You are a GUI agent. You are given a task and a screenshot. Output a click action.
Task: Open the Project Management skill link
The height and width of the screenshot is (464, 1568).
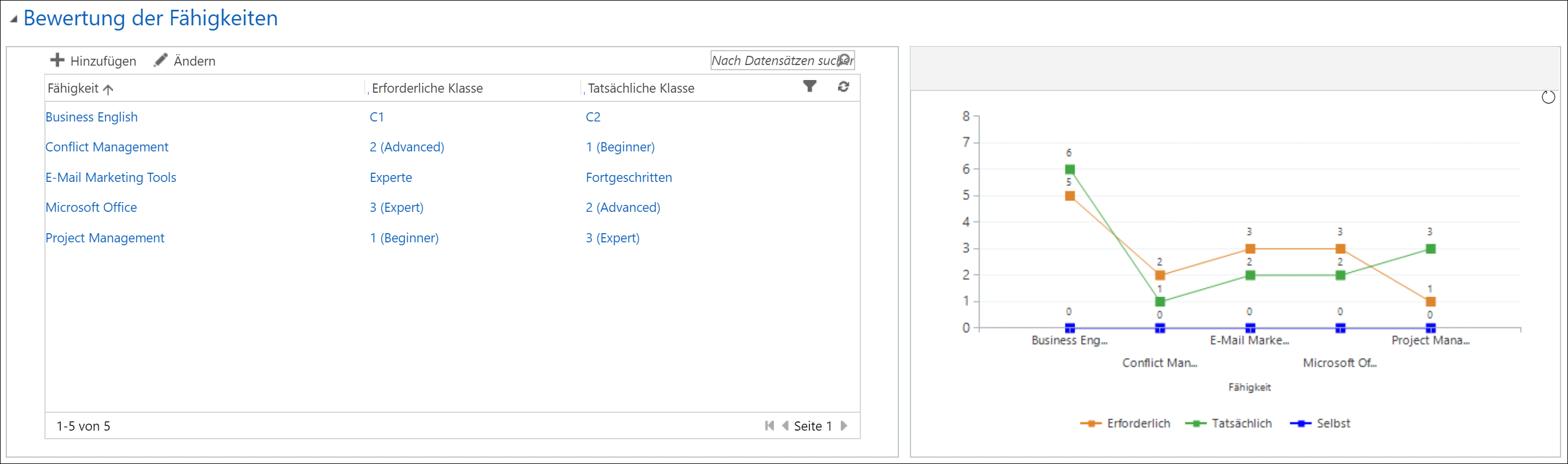pos(105,238)
